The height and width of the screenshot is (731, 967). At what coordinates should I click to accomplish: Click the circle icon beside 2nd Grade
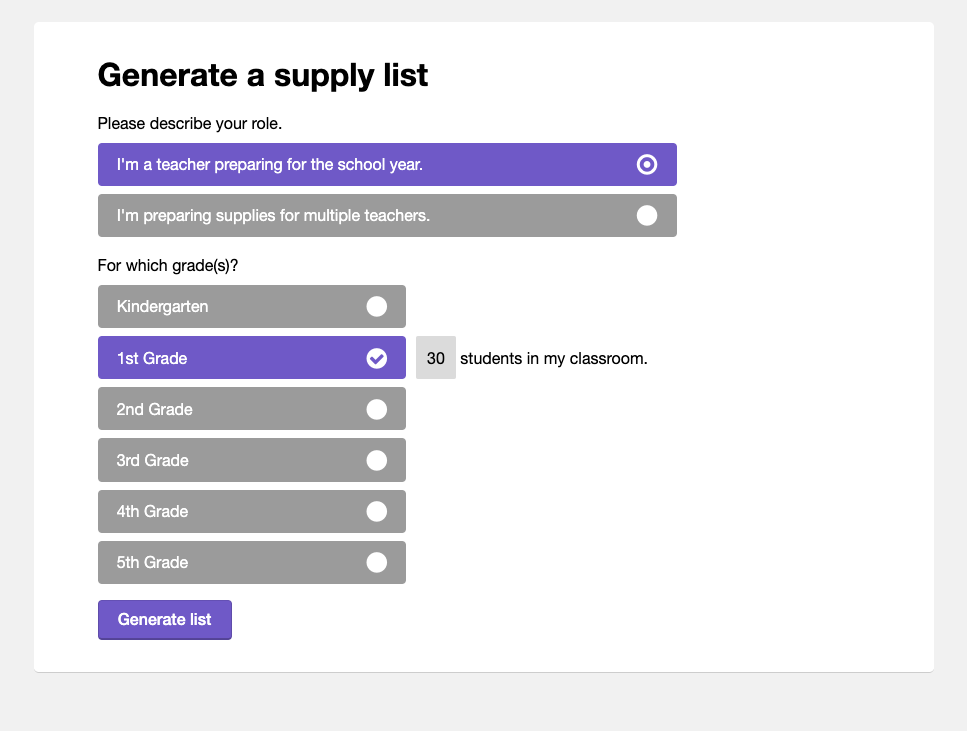pyautogui.click(x=376, y=409)
